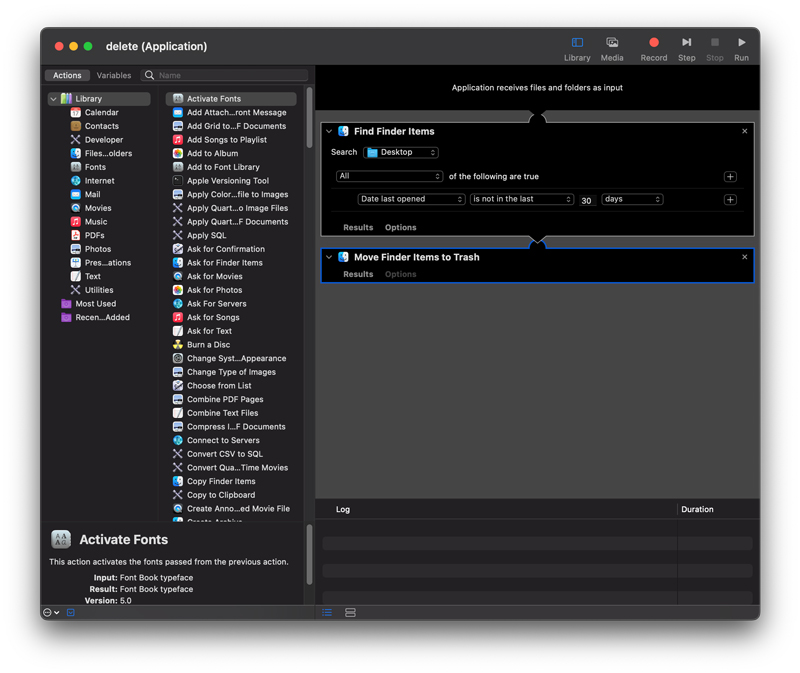Image resolution: width=800 pixels, height=673 pixels.
Task: Select the Contacts category
Action: (102, 126)
